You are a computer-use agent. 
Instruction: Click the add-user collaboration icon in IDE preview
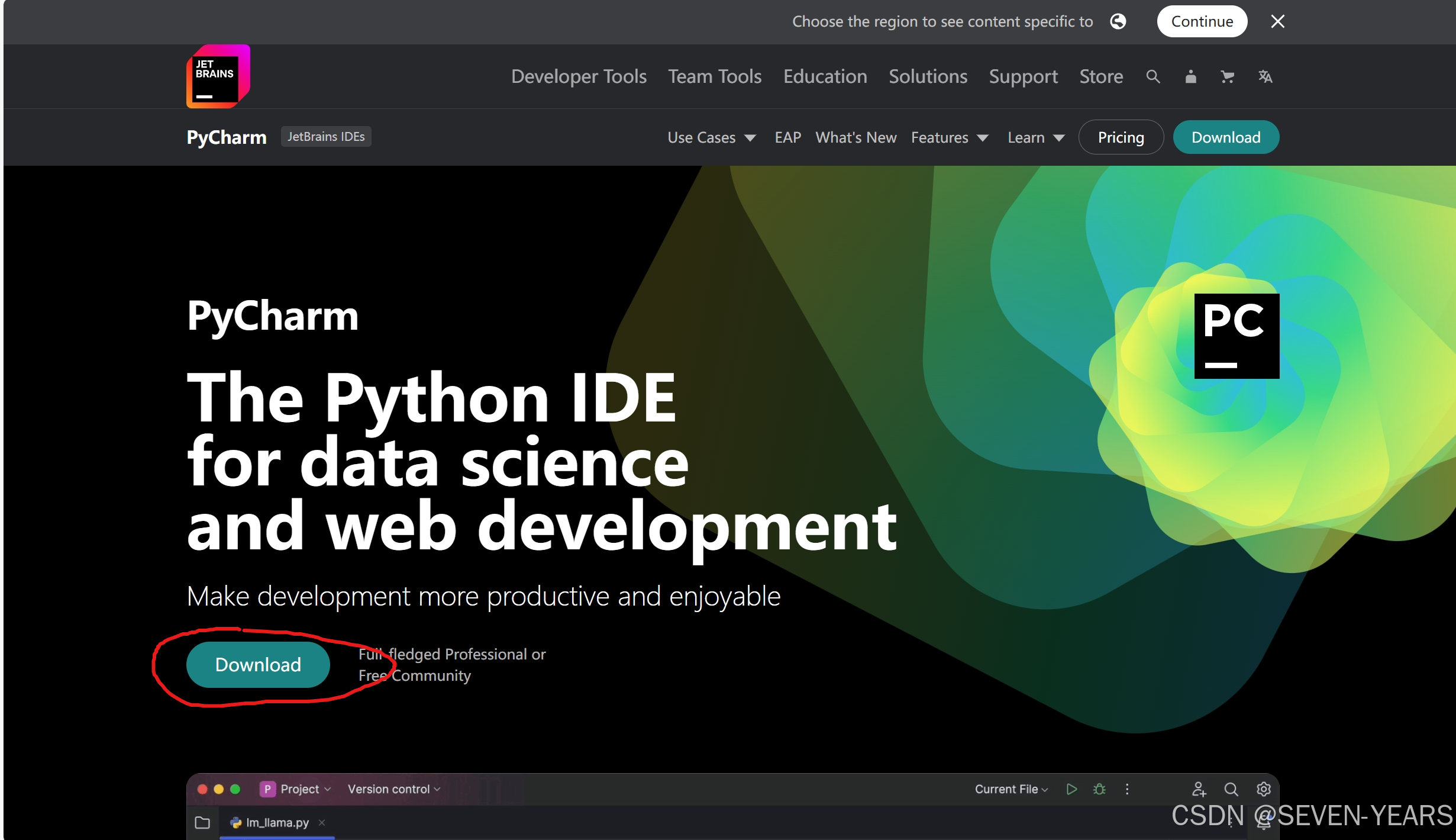tap(1199, 788)
